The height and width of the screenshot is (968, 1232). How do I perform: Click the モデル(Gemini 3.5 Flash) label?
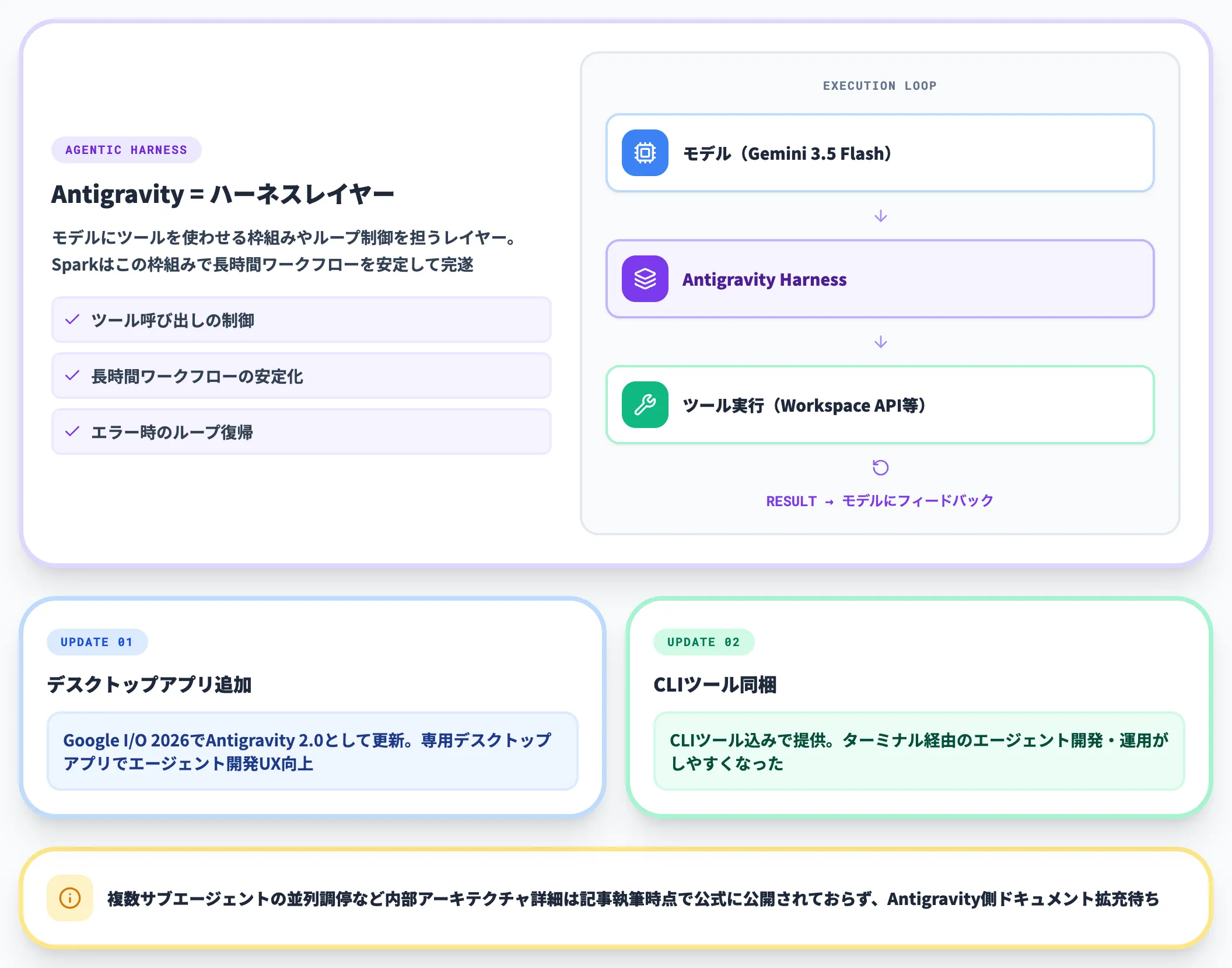(787, 153)
